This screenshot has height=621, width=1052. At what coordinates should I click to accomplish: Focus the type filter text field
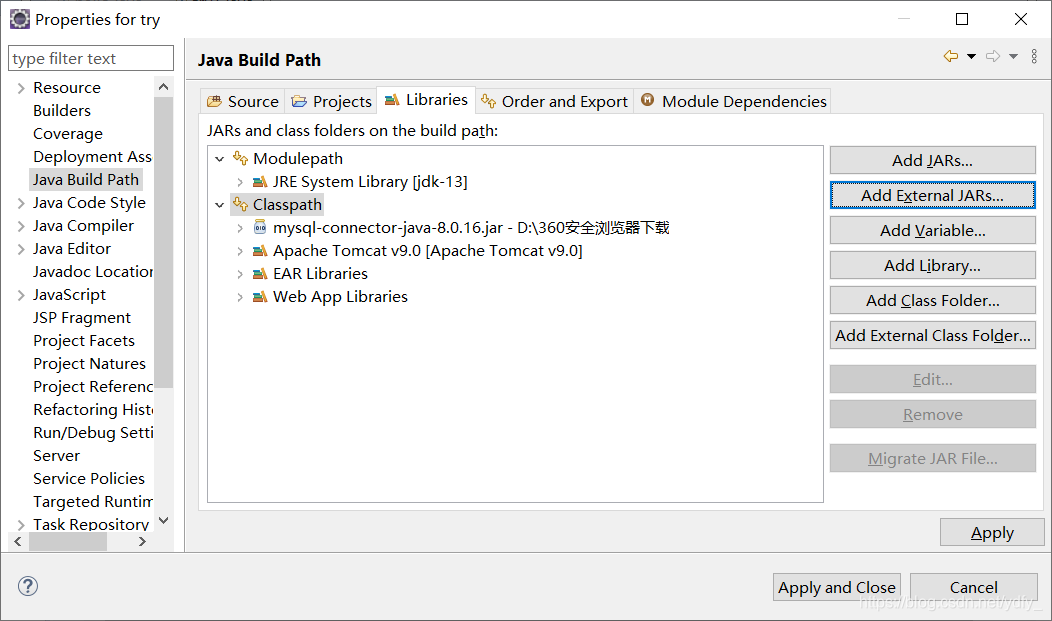tap(91, 58)
